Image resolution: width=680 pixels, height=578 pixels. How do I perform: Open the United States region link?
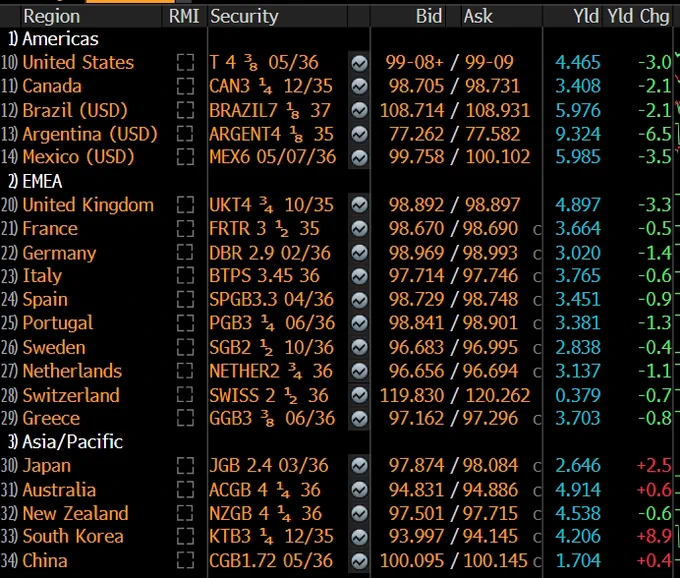point(78,62)
